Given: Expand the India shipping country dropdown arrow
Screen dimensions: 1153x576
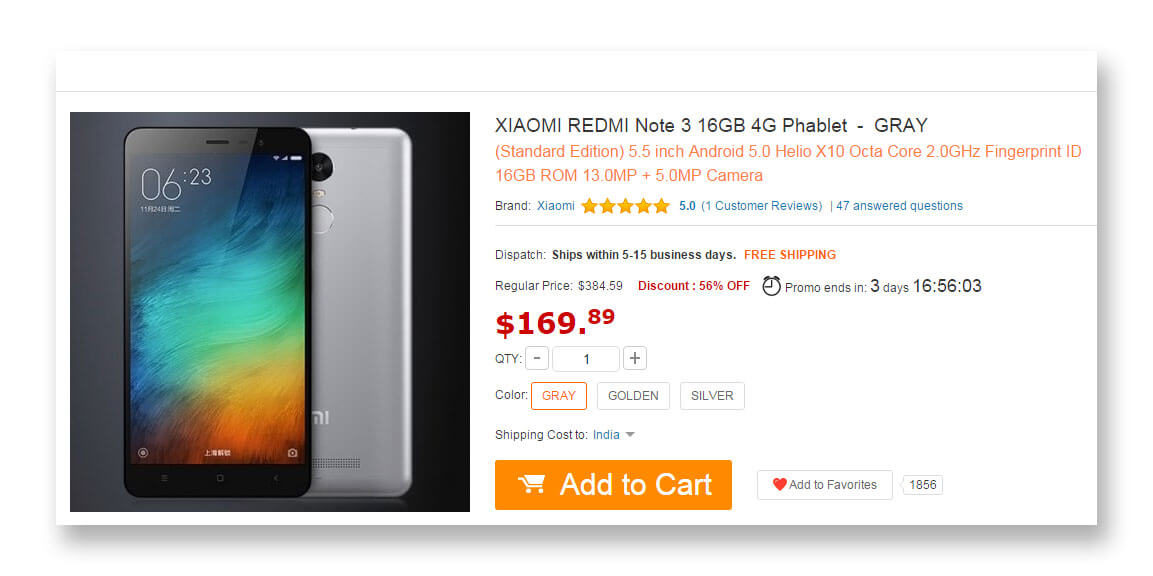Looking at the screenshot, I should 629,435.
